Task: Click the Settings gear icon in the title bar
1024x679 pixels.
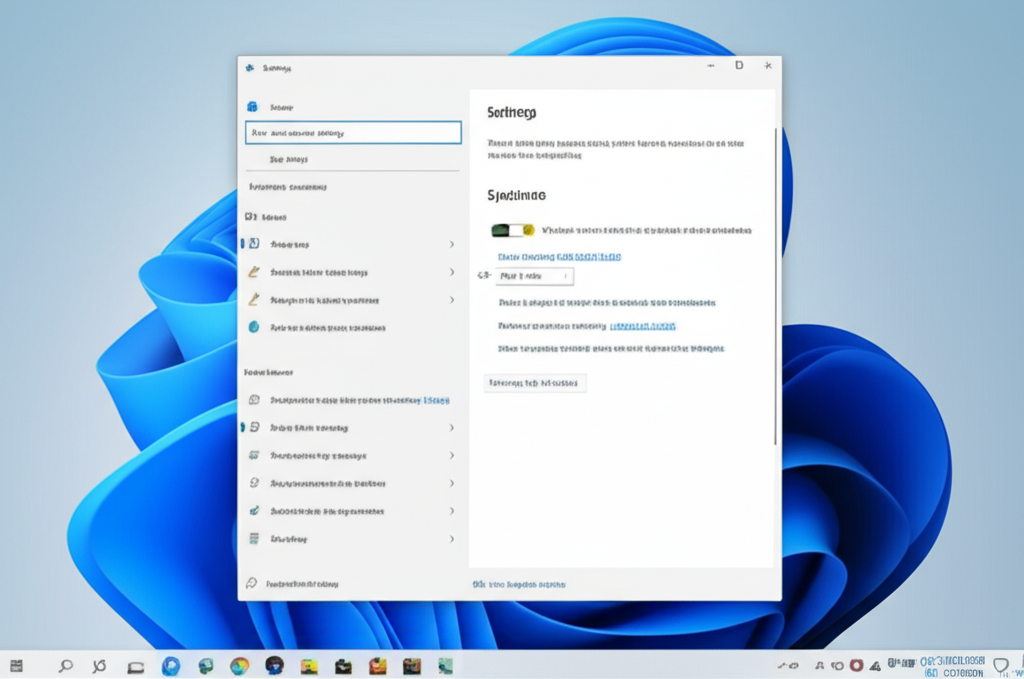Action: [x=248, y=67]
